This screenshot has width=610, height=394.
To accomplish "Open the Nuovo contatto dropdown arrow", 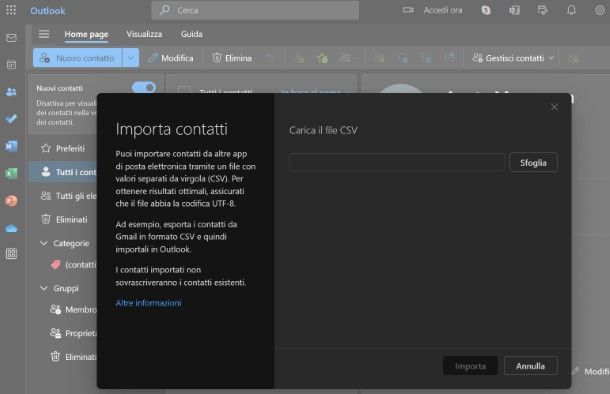I will tap(131, 58).
